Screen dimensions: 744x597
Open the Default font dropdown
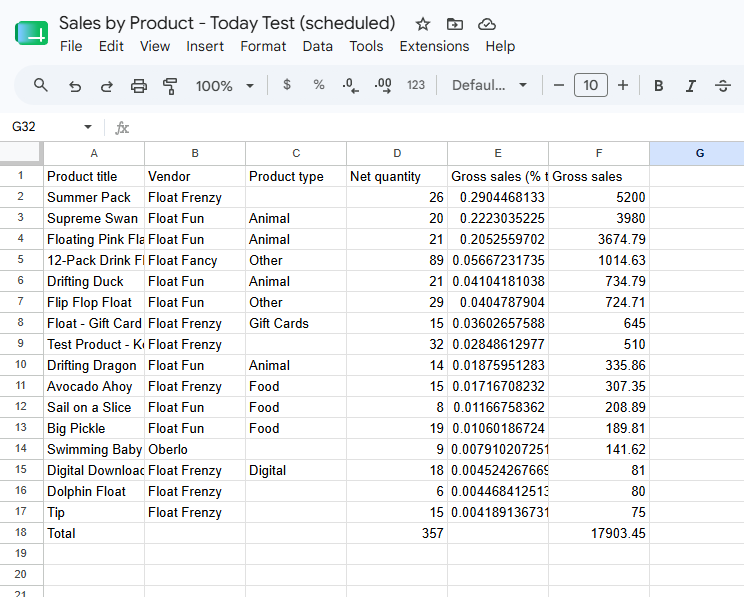click(x=489, y=85)
